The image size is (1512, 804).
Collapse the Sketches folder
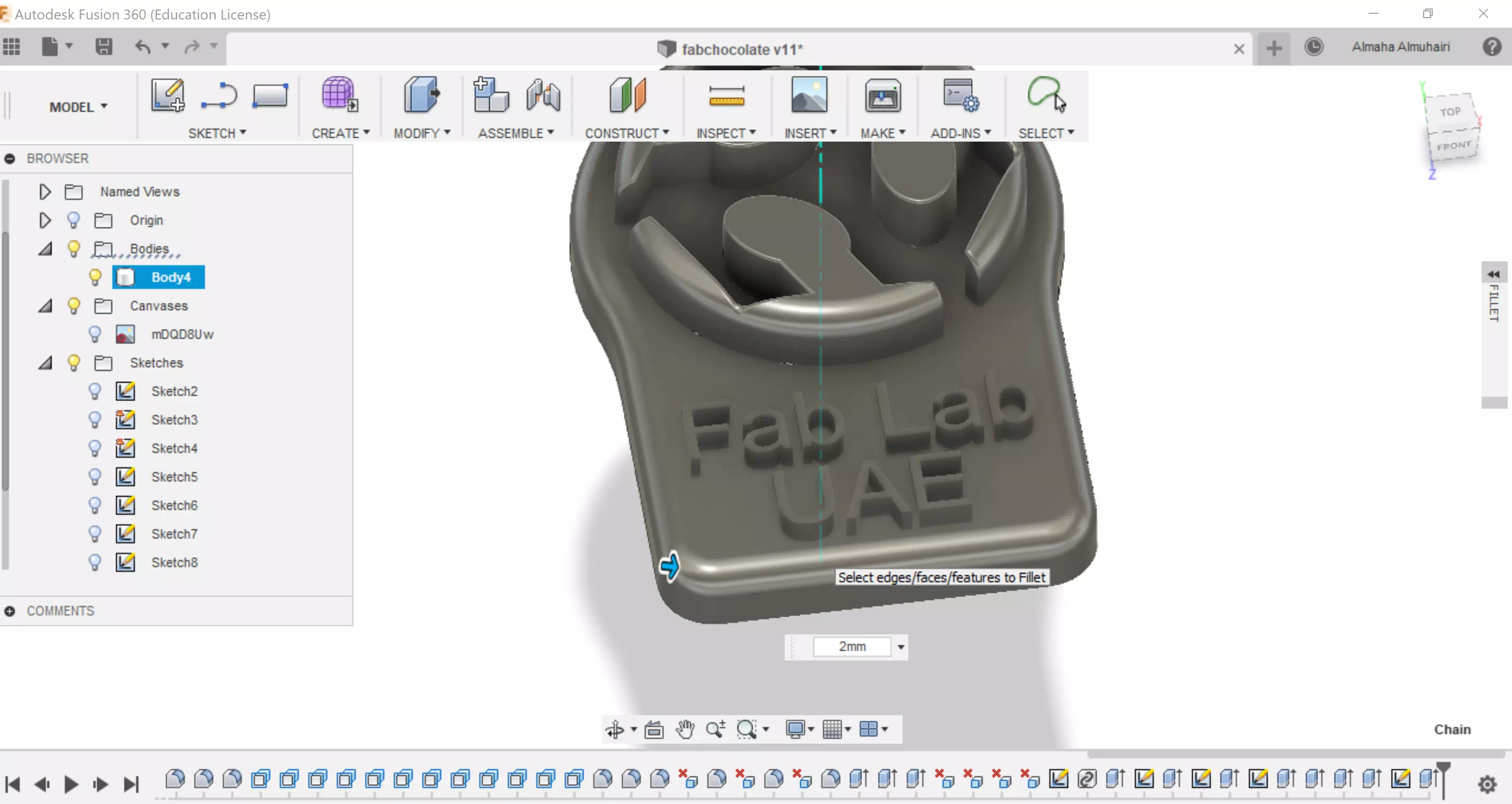point(45,363)
